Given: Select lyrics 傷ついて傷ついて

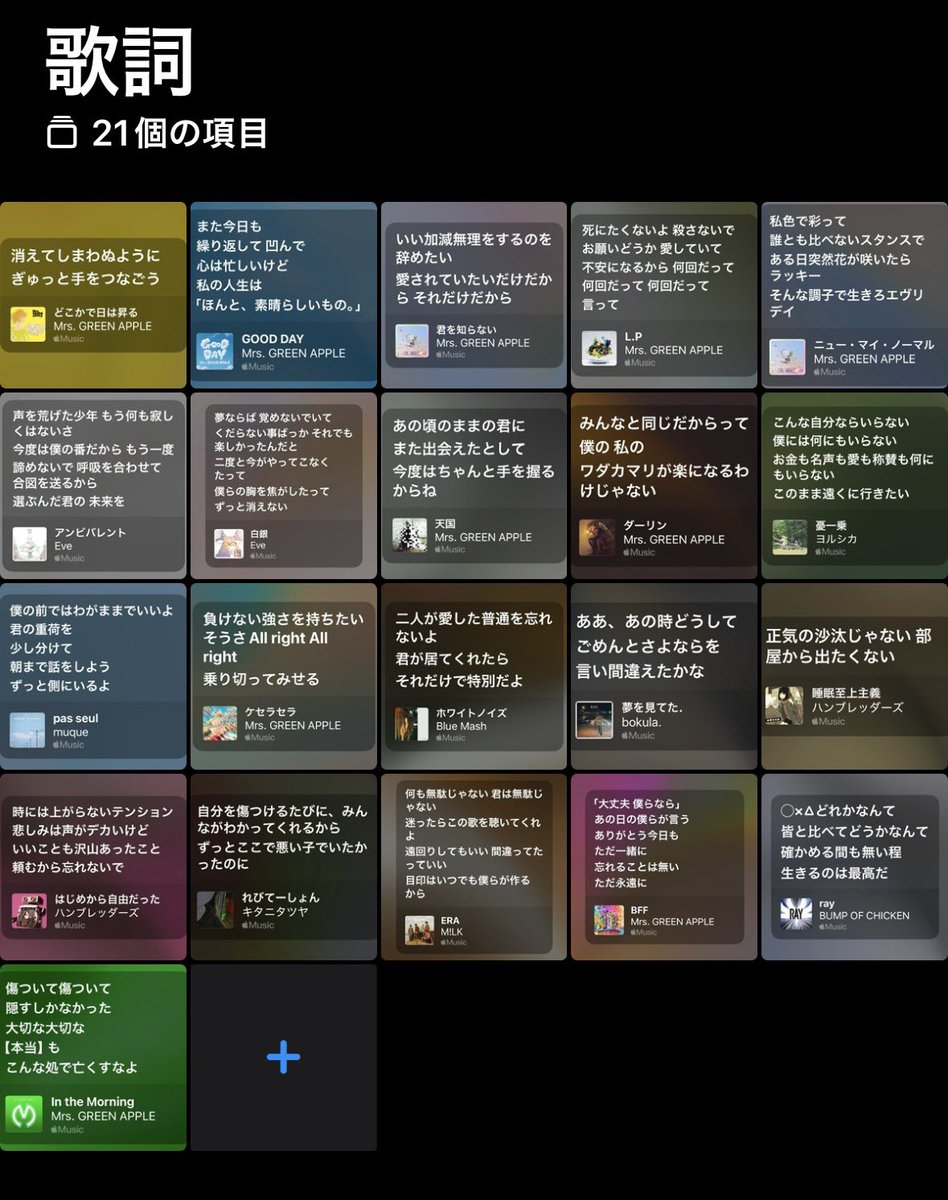Looking at the screenshot, I should click(72, 1027).
